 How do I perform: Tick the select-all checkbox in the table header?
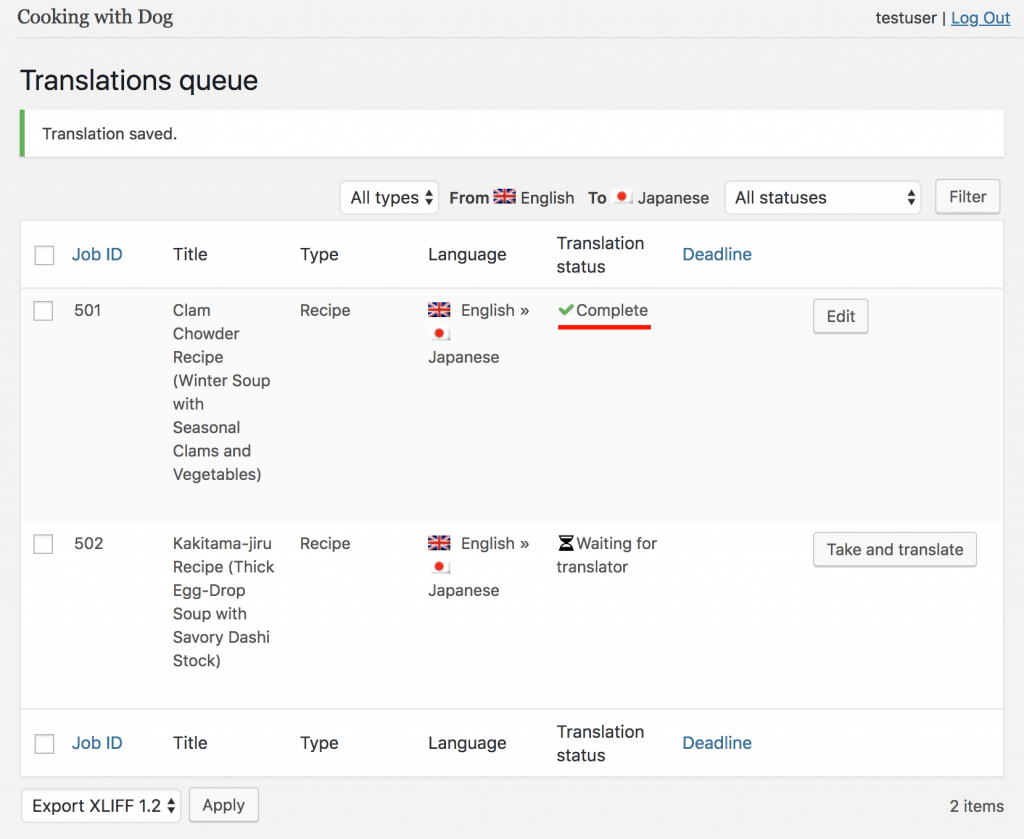click(x=44, y=255)
